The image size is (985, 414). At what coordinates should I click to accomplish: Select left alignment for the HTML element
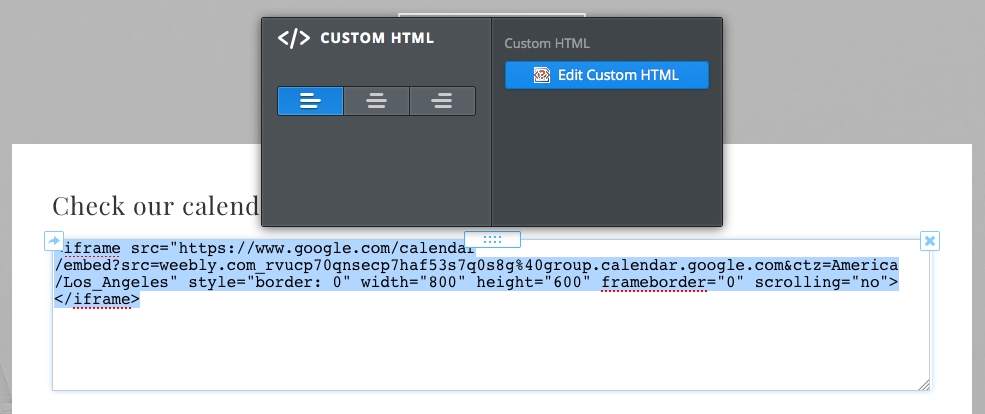pos(310,101)
